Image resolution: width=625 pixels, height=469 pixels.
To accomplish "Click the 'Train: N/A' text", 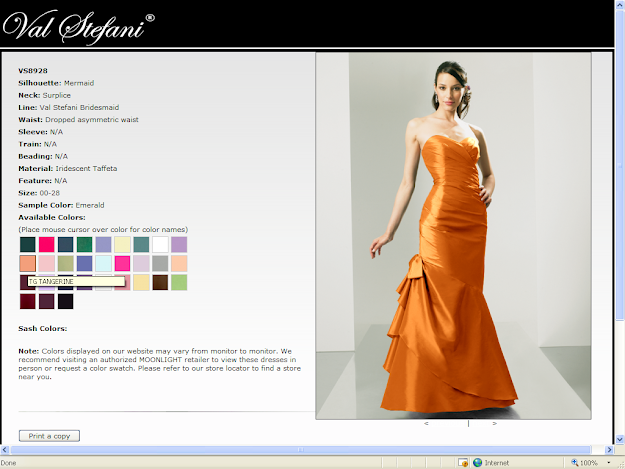I will (37, 144).
